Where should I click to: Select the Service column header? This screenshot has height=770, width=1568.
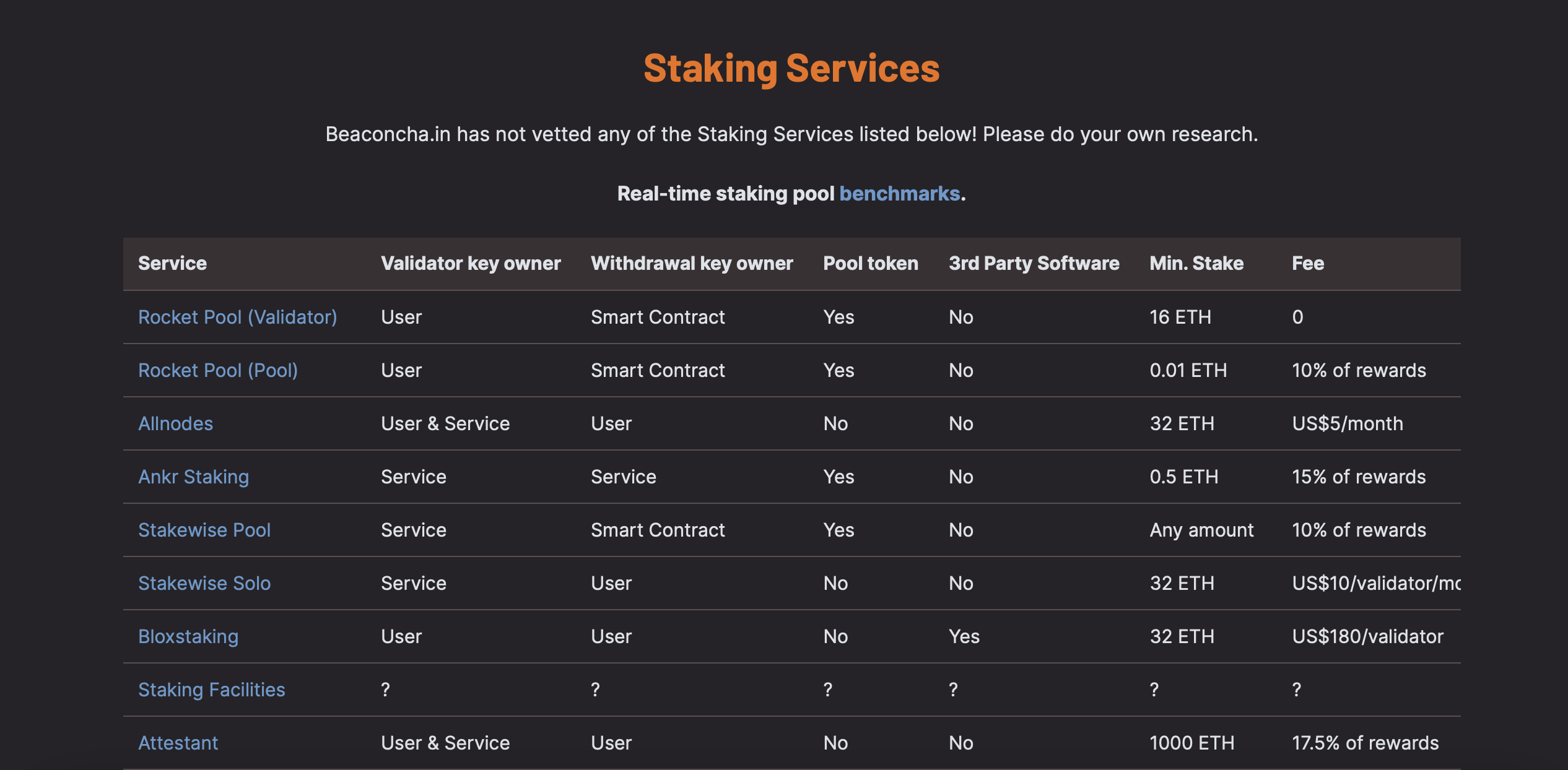pos(172,263)
